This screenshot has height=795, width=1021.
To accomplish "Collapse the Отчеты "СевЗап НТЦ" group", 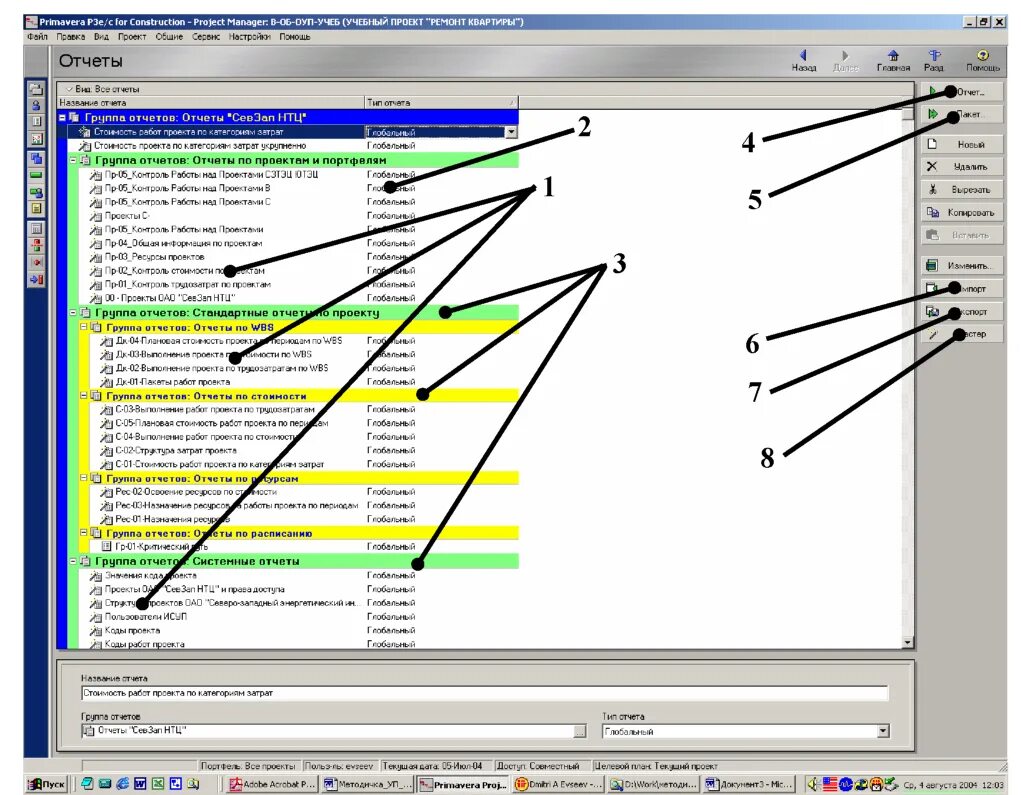I will 63,118.
